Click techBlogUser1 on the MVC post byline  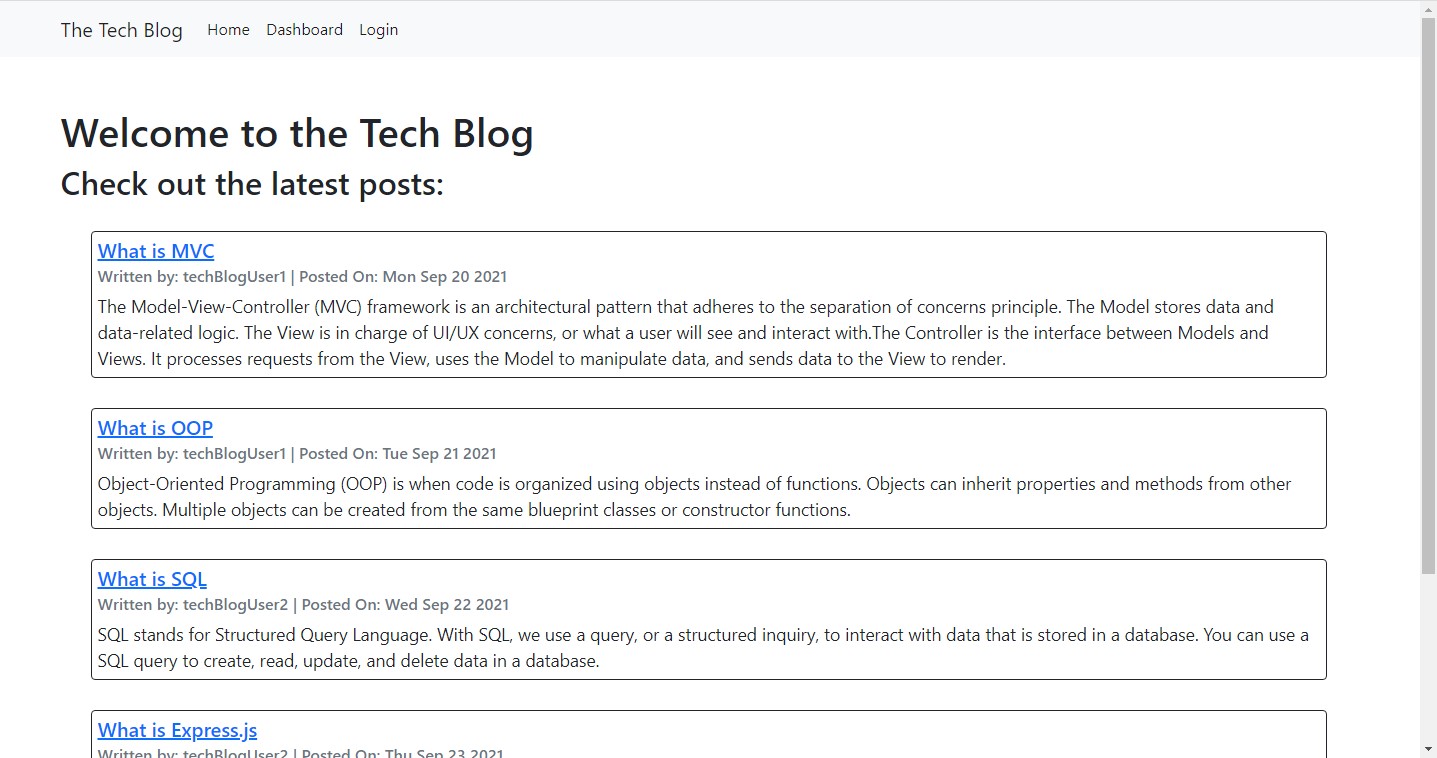click(x=234, y=276)
